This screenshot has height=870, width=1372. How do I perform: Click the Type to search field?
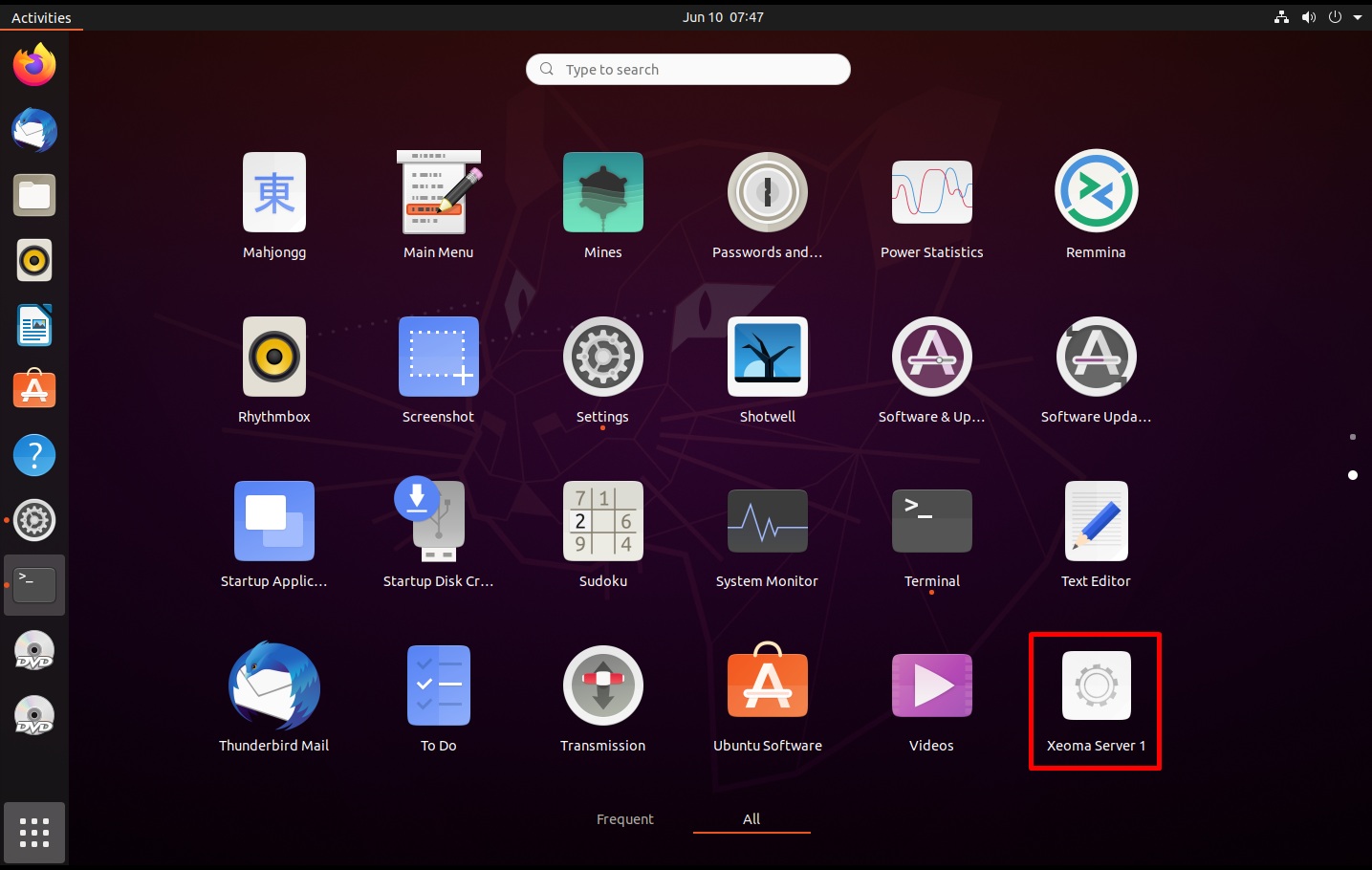pos(688,70)
